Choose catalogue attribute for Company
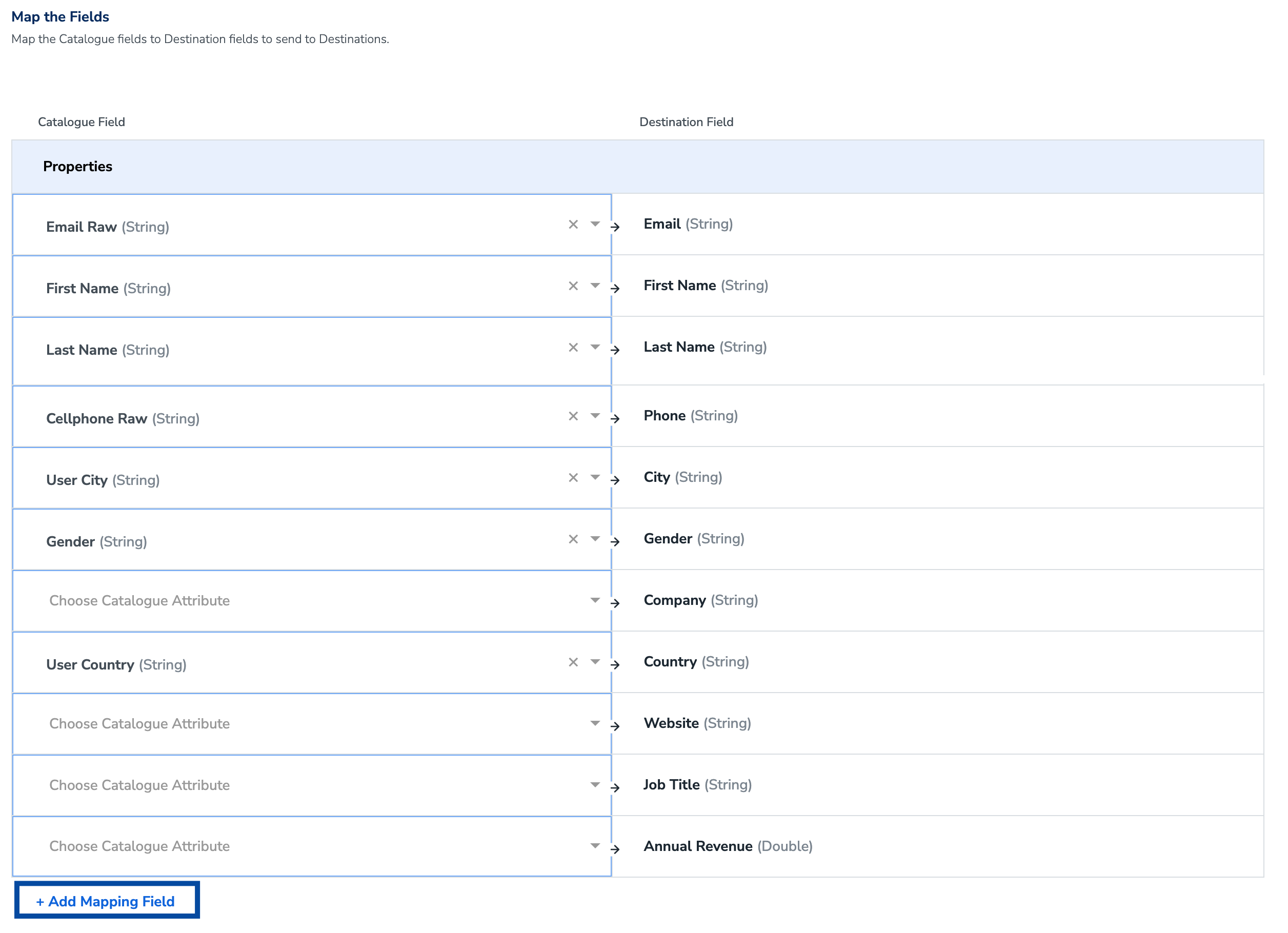Image resolution: width=1288 pixels, height=933 pixels. pyautogui.click(x=311, y=601)
